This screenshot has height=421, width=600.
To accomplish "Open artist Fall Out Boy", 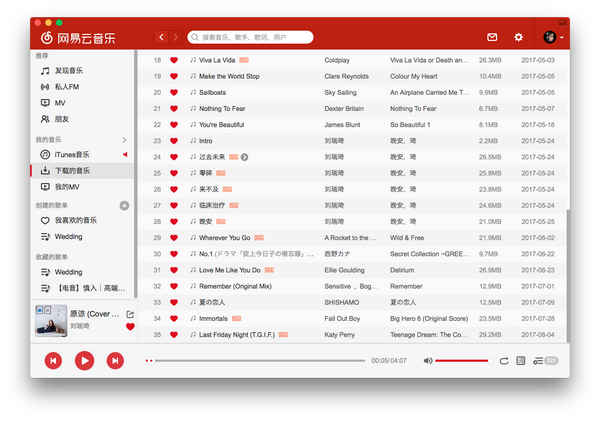I will pos(342,318).
